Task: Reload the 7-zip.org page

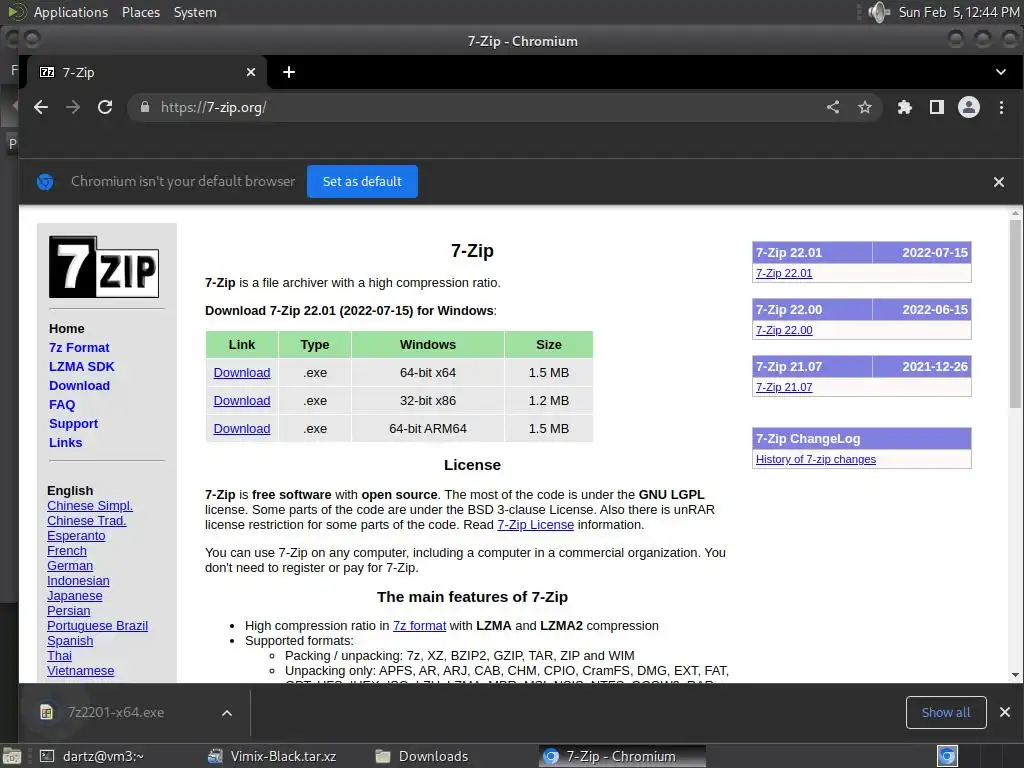Action: click(105, 107)
